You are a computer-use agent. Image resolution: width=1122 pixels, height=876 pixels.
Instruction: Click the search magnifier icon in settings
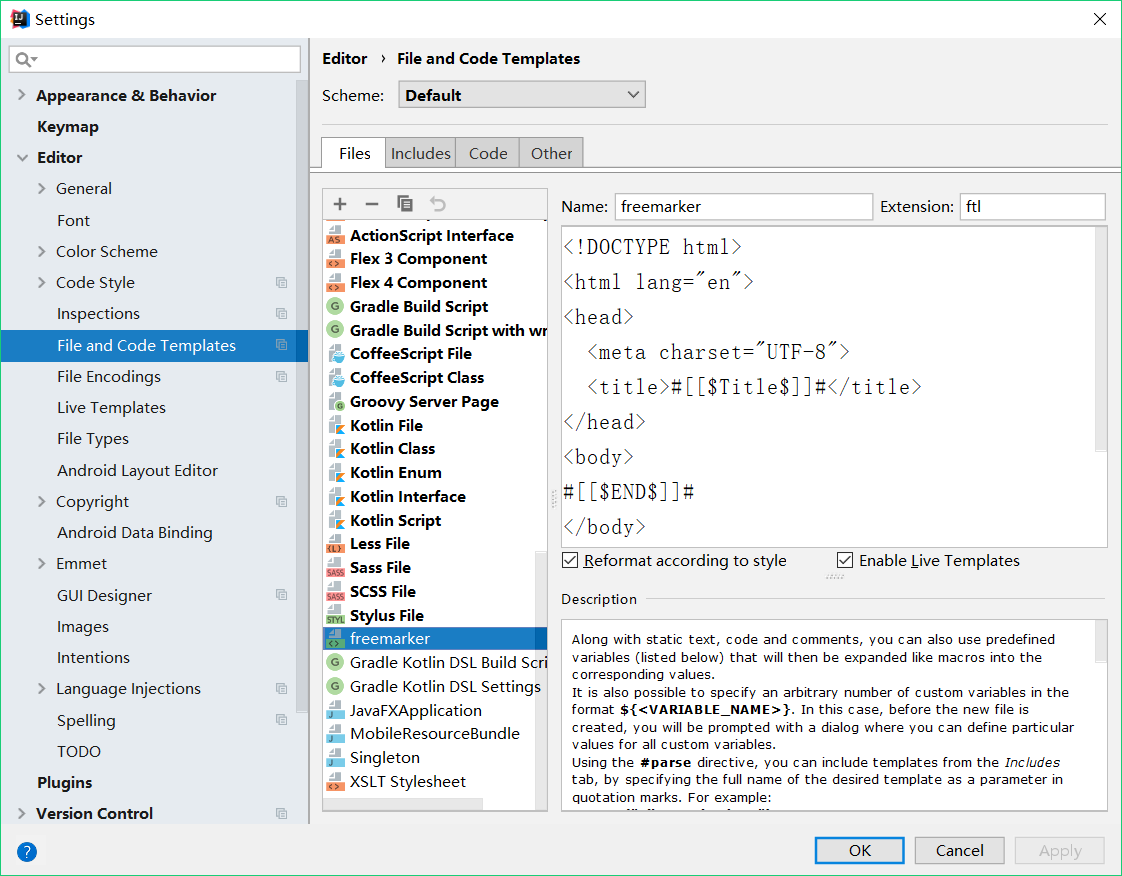25,59
